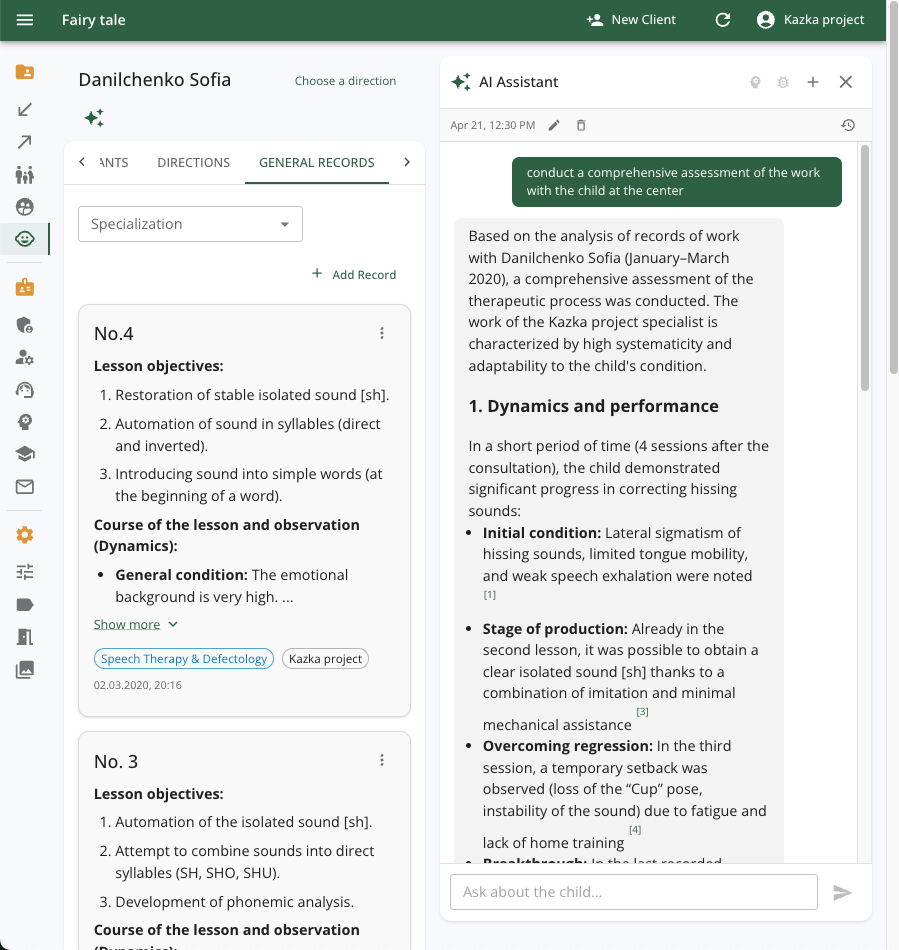
Task: Start a new chat with the plus icon
Action: [812, 82]
